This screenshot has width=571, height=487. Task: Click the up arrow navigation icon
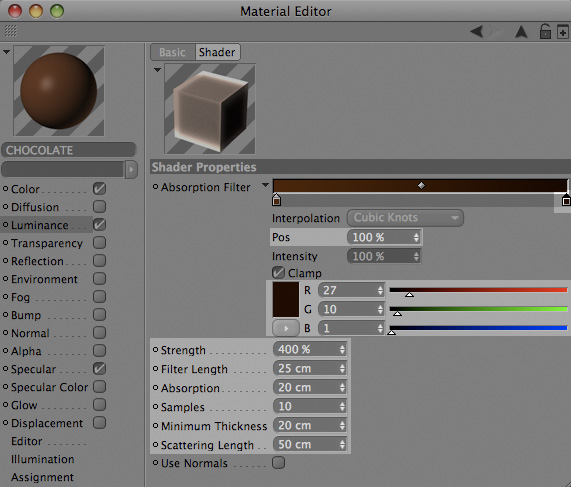[521, 32]
